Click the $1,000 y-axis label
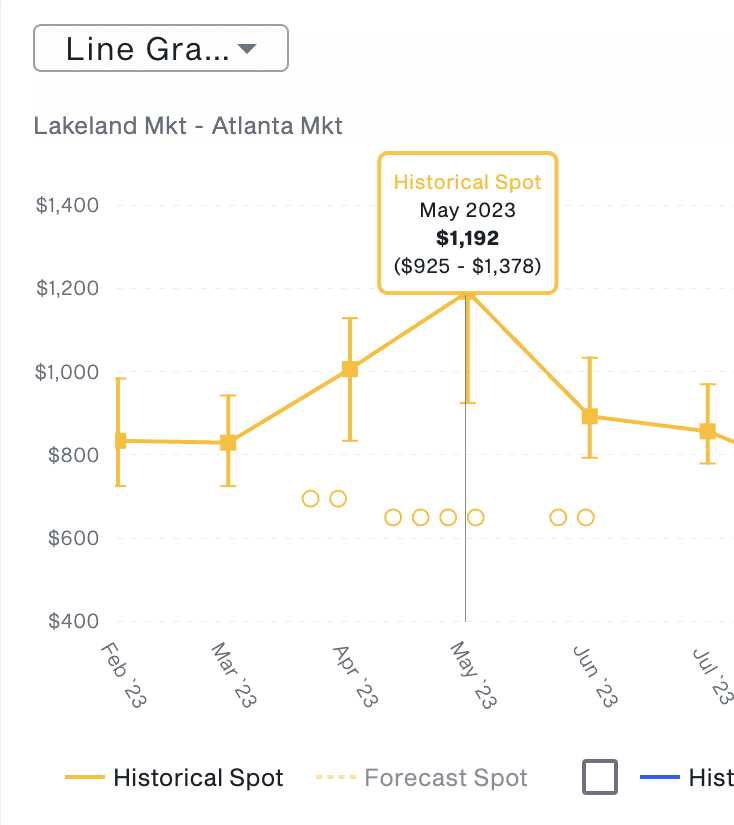Image resolution: width=734 pixels, height=825 pixels. pos(67,372)
